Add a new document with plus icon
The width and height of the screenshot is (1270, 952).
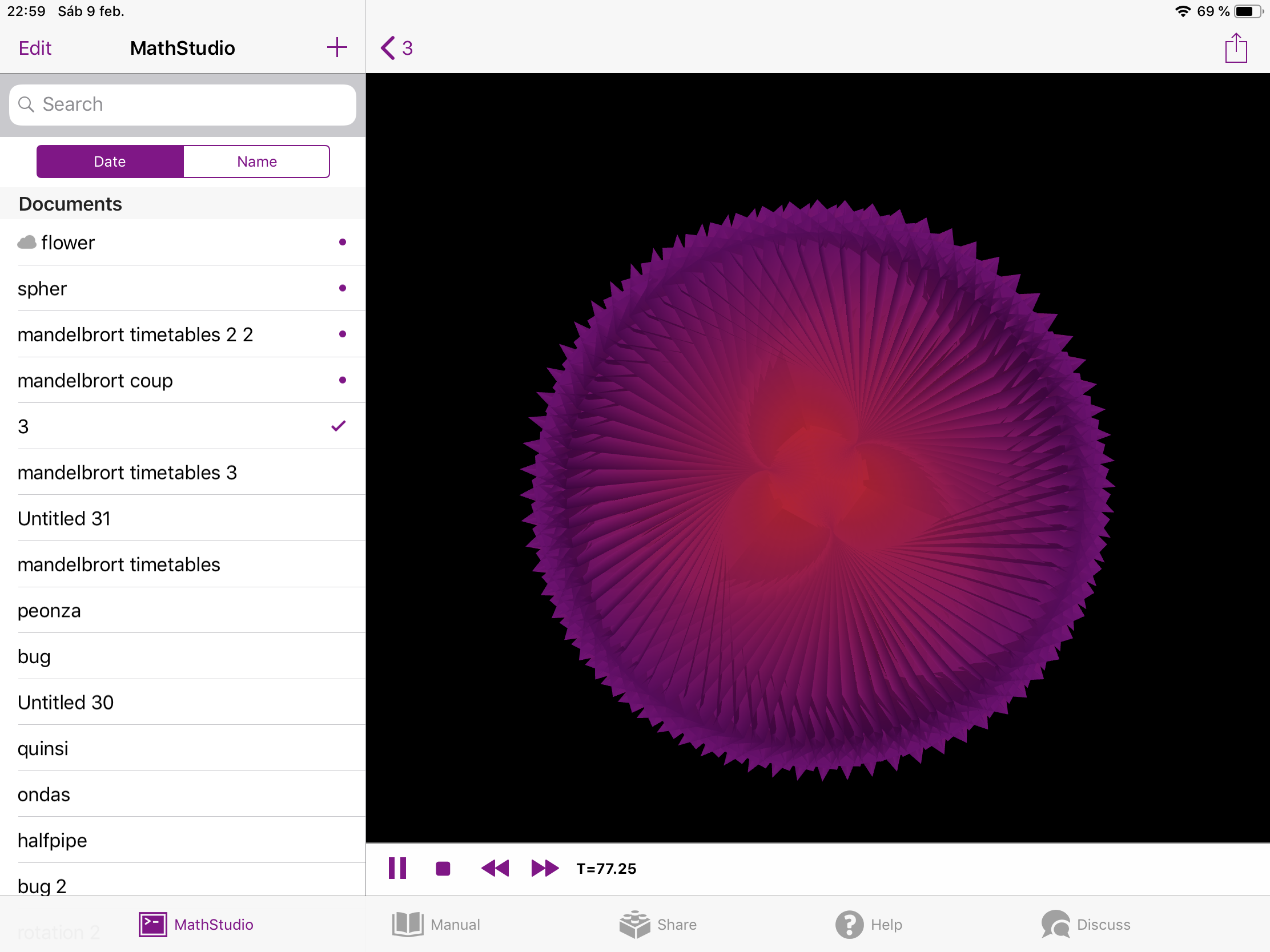pos(337,47)
